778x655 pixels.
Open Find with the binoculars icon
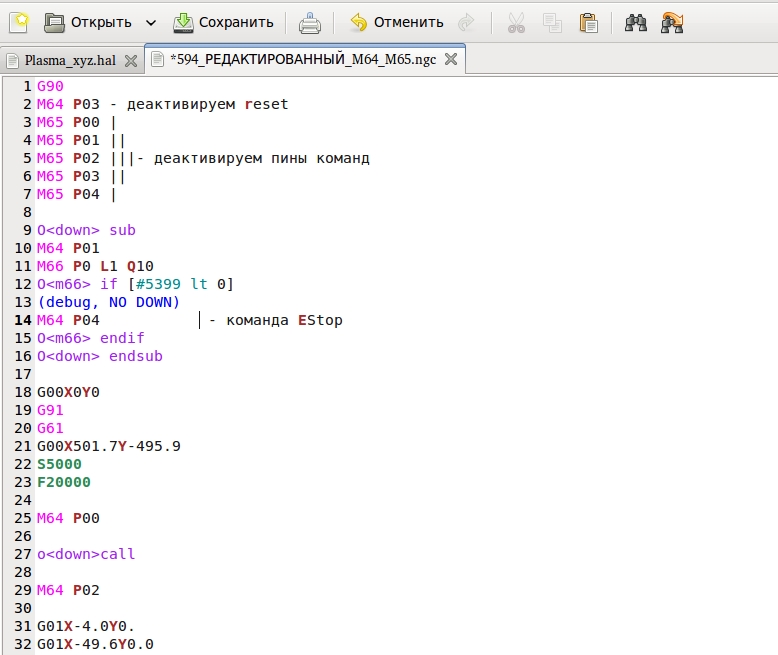(636, 23)
